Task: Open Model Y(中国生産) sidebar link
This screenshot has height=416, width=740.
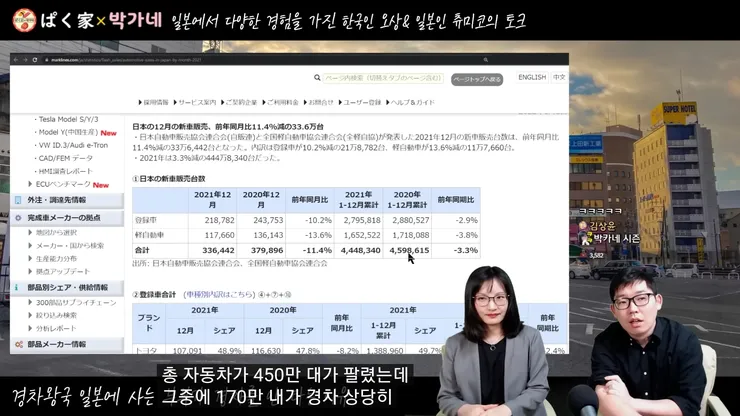Action: click(x=68, y=132)
